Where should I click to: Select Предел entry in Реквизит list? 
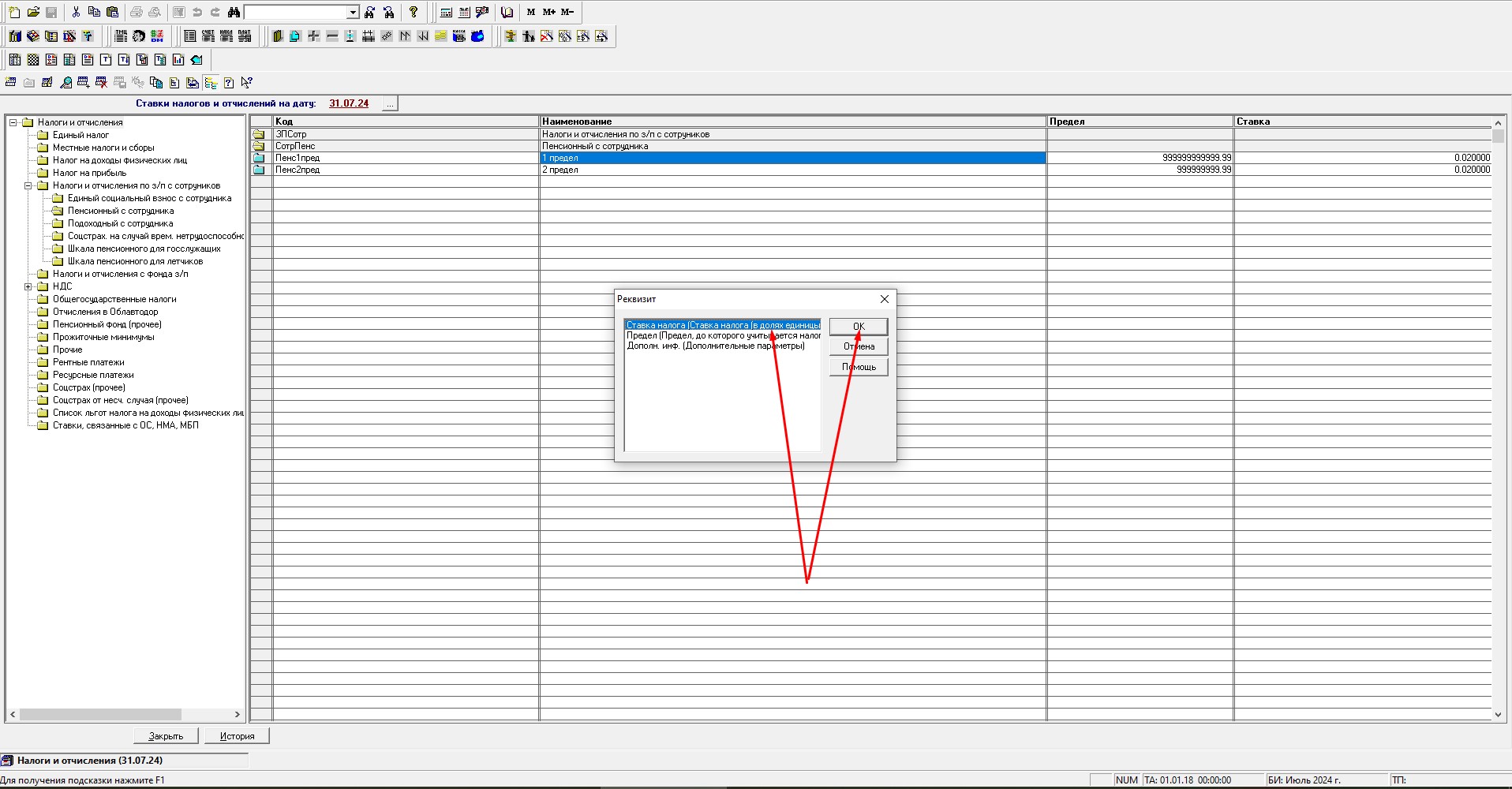(723, 335)
